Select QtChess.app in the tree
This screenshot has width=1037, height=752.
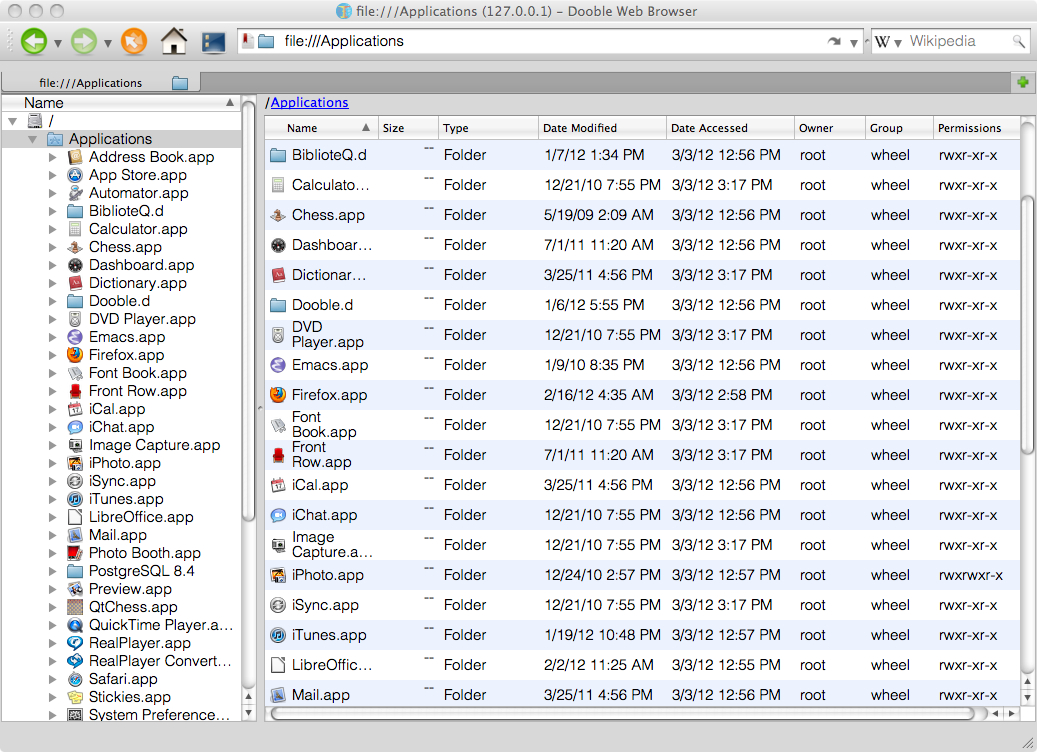(x=133, y=607)
